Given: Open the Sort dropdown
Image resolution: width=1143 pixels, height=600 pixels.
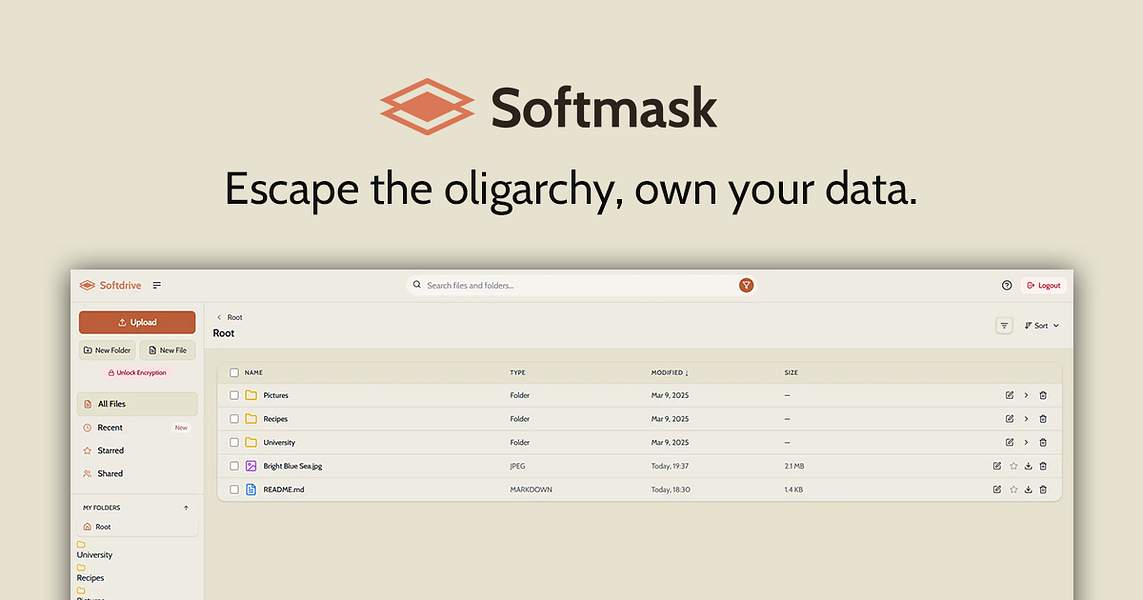Looking at the screenshot, I should point(1040,325).
